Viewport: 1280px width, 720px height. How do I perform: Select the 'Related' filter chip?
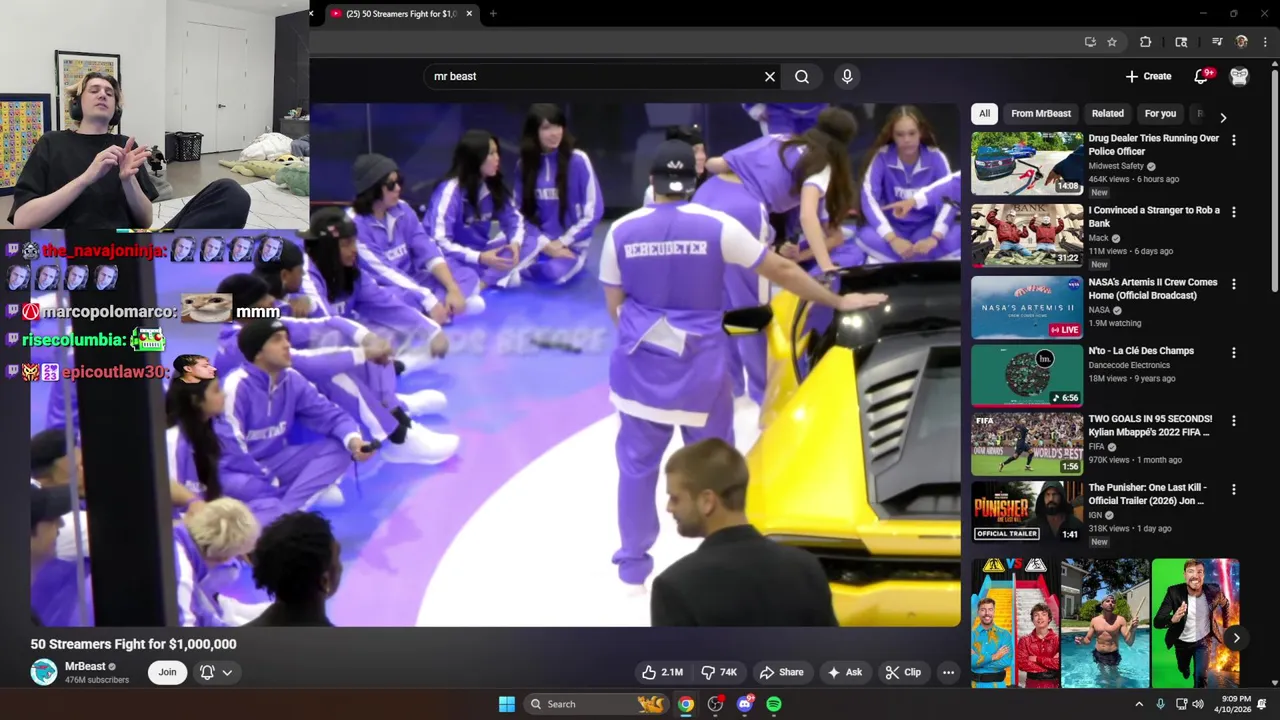click(1107, 114)
